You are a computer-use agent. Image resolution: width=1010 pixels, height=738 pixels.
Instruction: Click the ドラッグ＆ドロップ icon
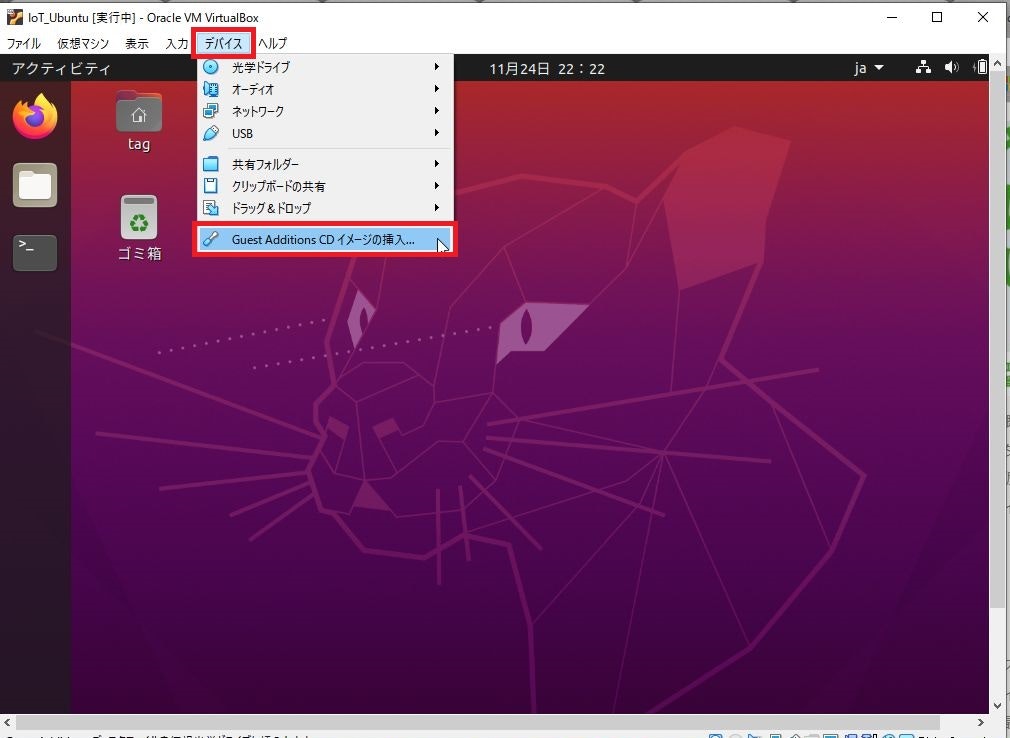[x=211, y=207]
